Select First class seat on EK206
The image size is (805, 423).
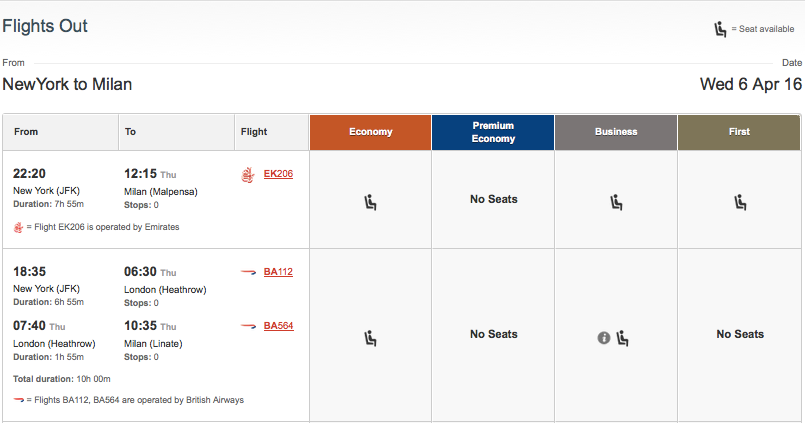click(x=740, y=202)
